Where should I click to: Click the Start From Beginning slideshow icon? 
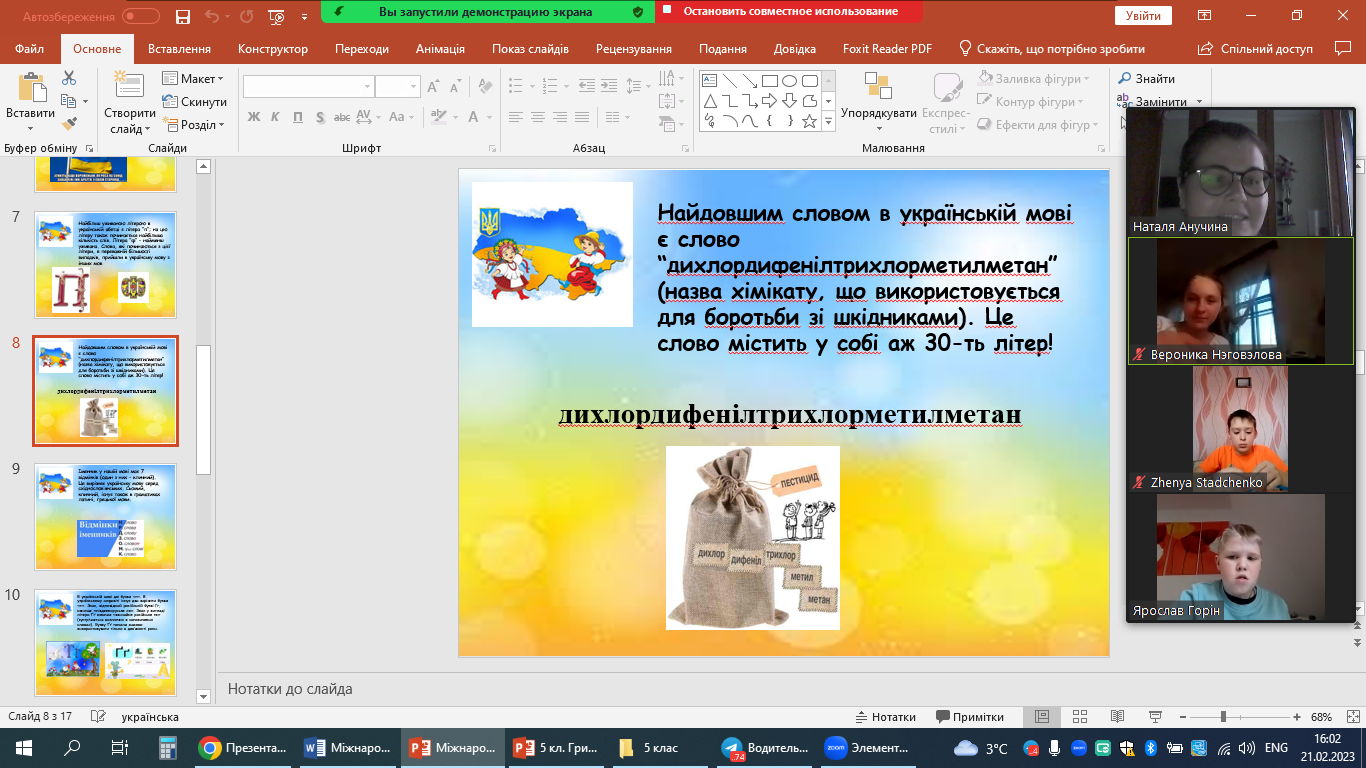pos(277,16)
